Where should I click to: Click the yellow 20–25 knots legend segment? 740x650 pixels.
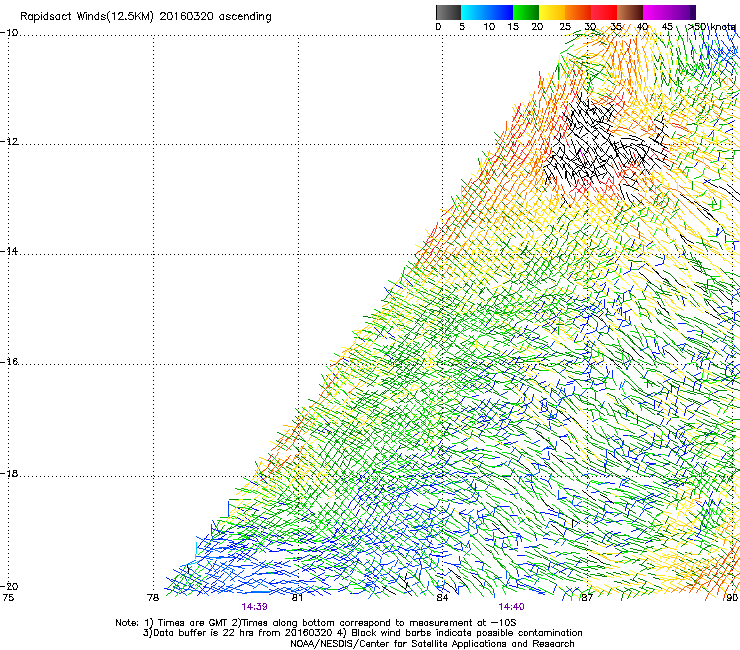tap(552, 12)
